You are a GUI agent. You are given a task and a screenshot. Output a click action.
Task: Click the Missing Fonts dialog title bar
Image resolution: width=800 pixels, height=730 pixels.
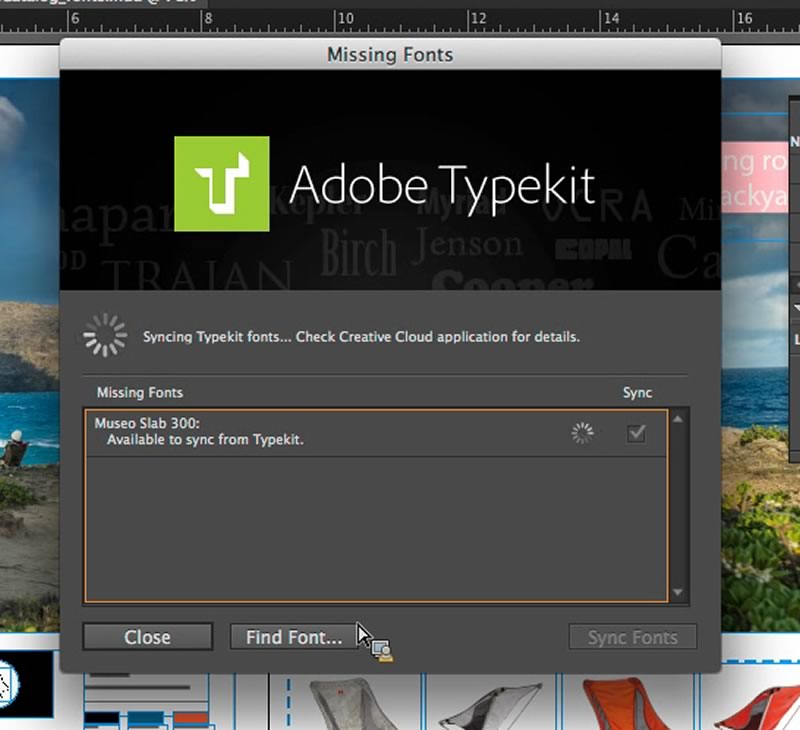[390, 54]
